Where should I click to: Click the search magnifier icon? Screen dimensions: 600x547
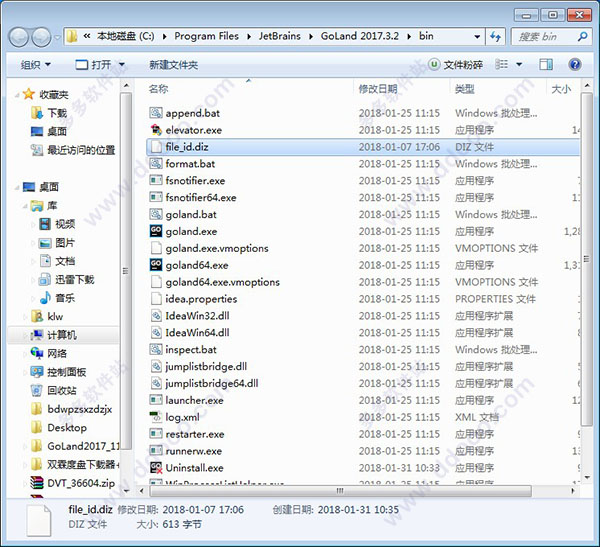[582, 37]
